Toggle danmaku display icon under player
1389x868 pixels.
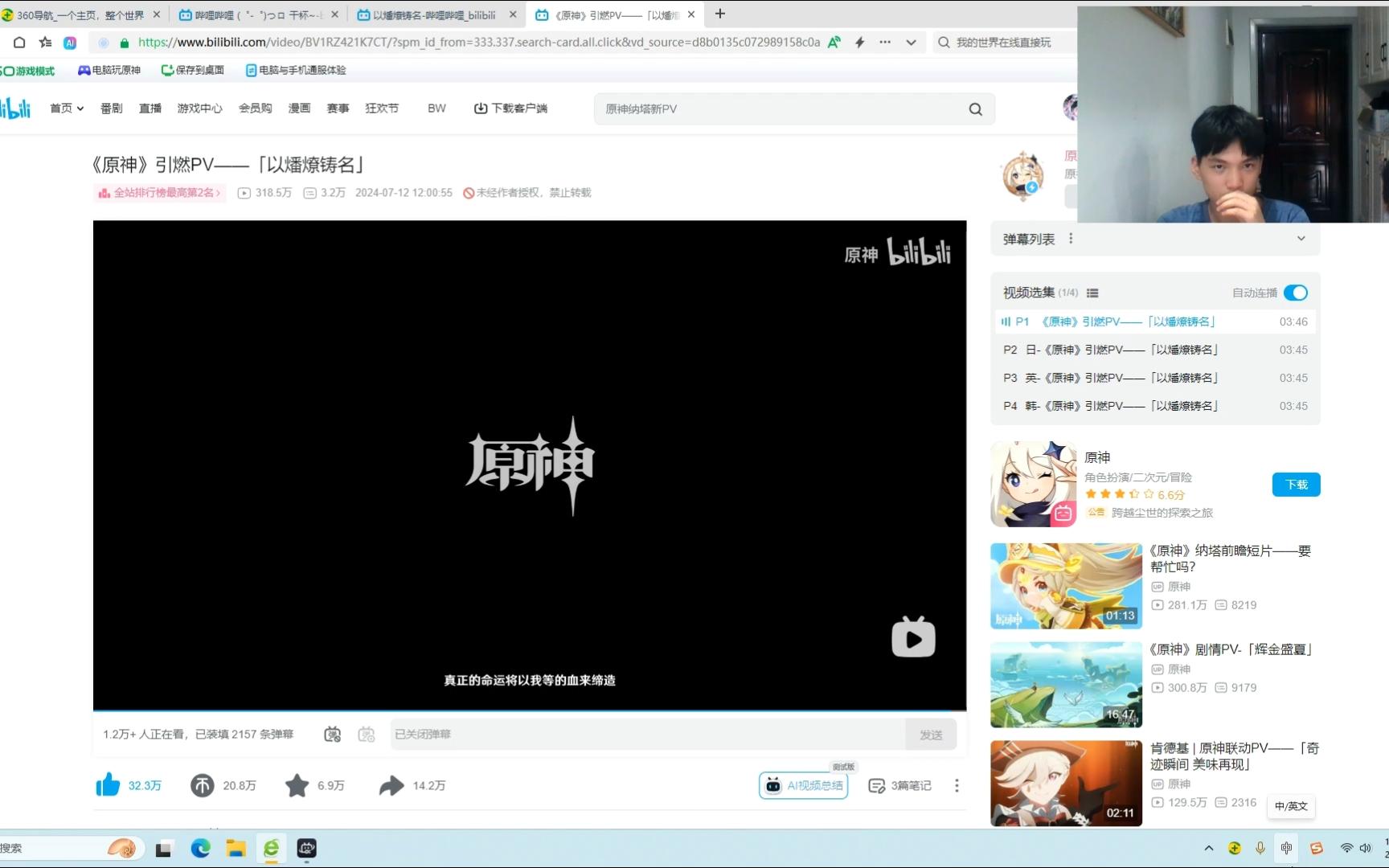click(x=332, y=734)
